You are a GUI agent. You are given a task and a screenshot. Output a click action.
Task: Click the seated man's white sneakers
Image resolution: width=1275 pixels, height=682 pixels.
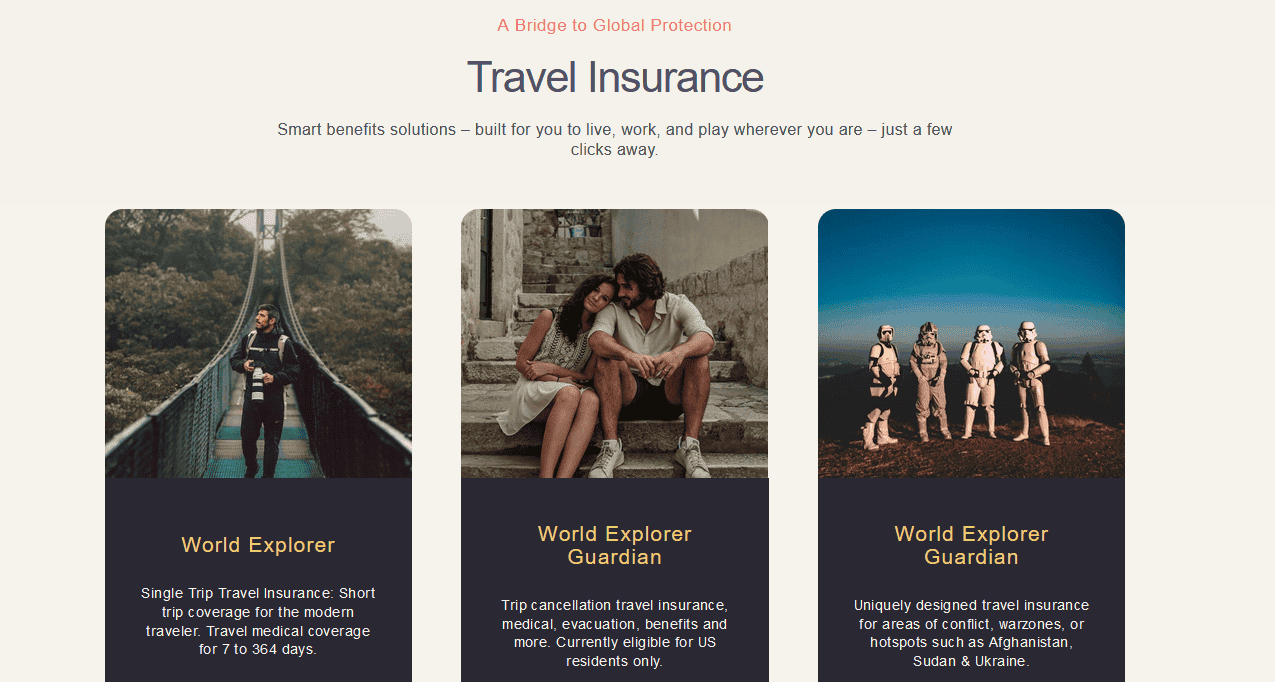click(647, 458)
